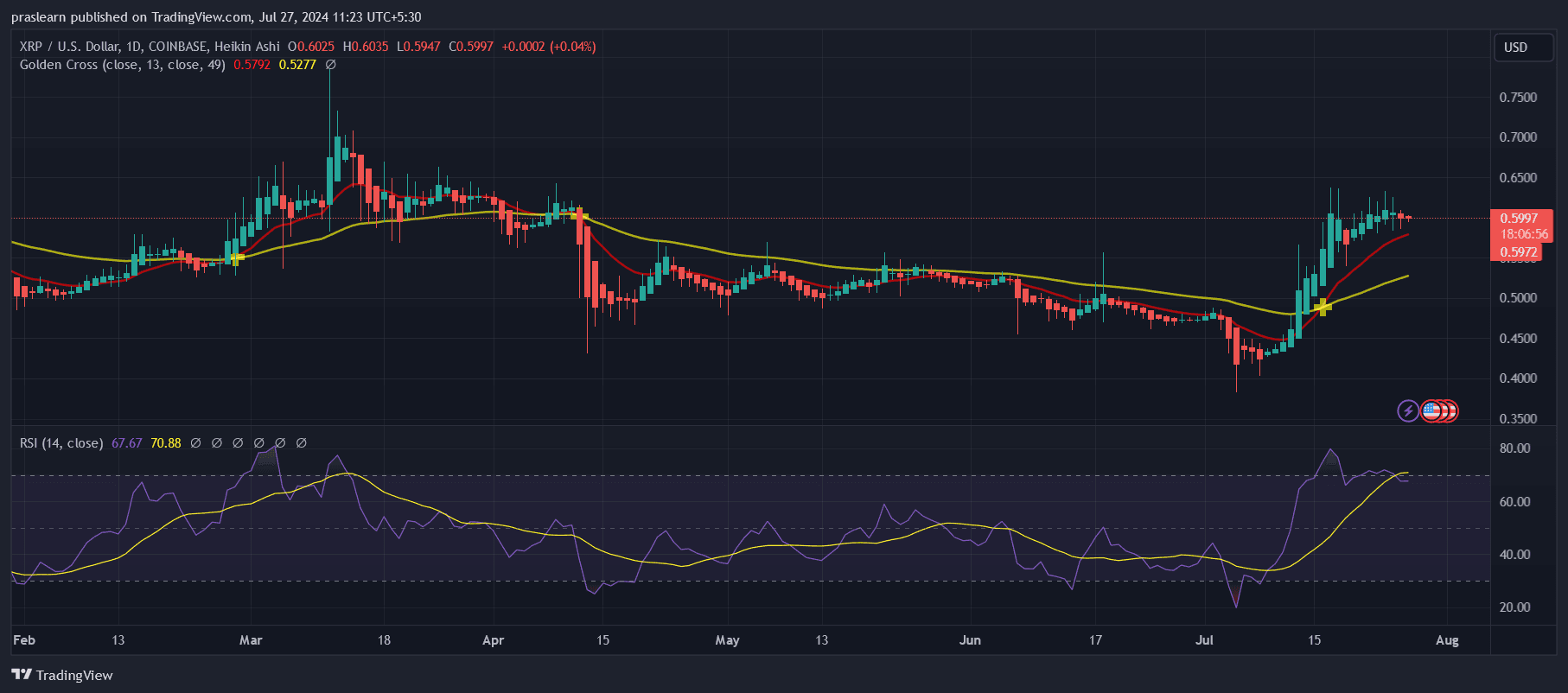This screenshot has height=693, width=1568.
Task: Click the Aug date label
Action: coord(1447,640)
